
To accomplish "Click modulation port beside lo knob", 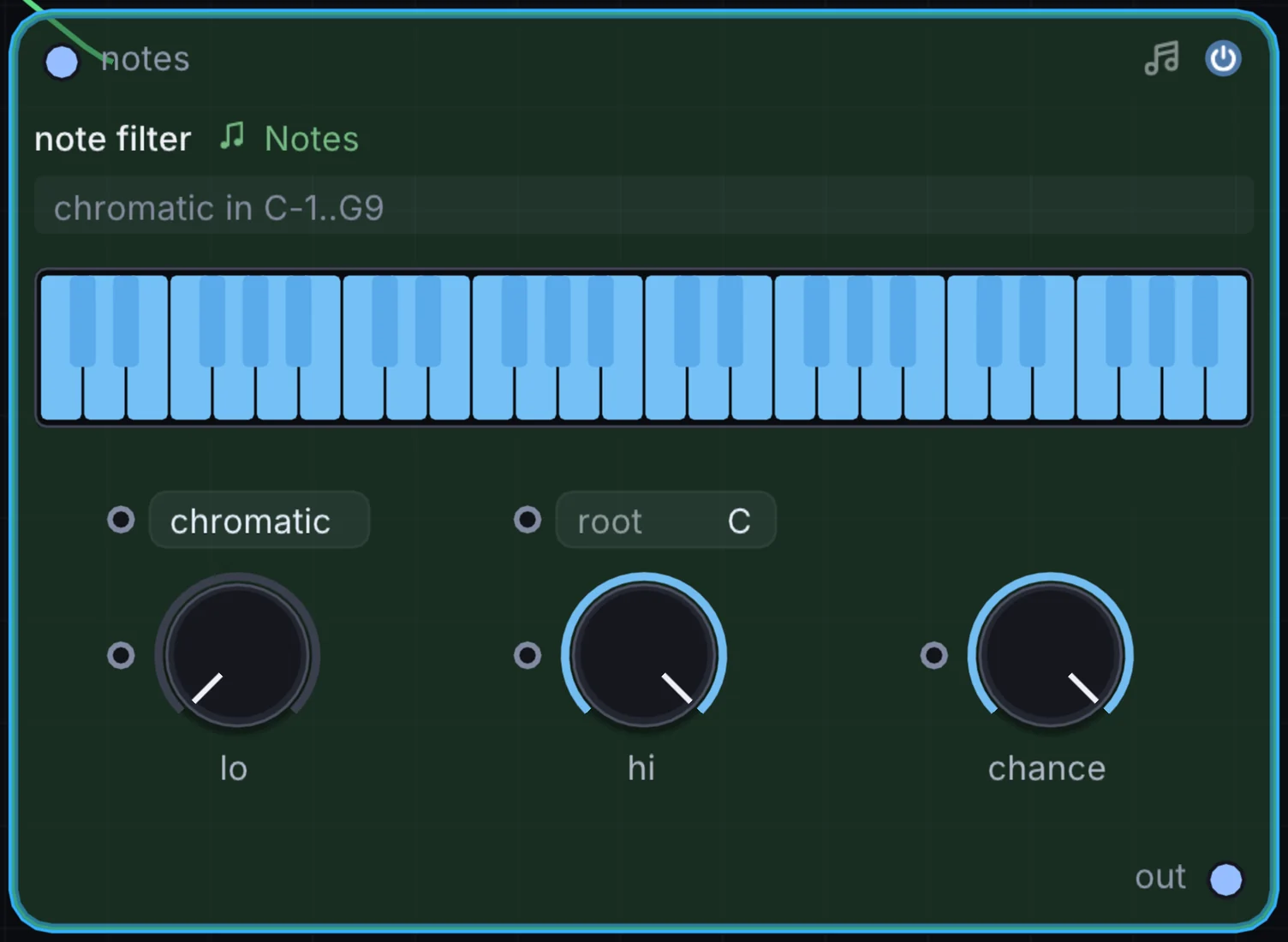I will coord(121,656).
